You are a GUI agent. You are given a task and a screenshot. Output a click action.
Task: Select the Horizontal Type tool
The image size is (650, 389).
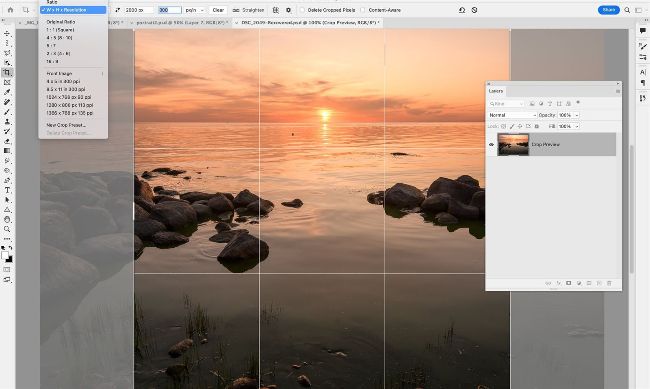click(x=7, y=190)
